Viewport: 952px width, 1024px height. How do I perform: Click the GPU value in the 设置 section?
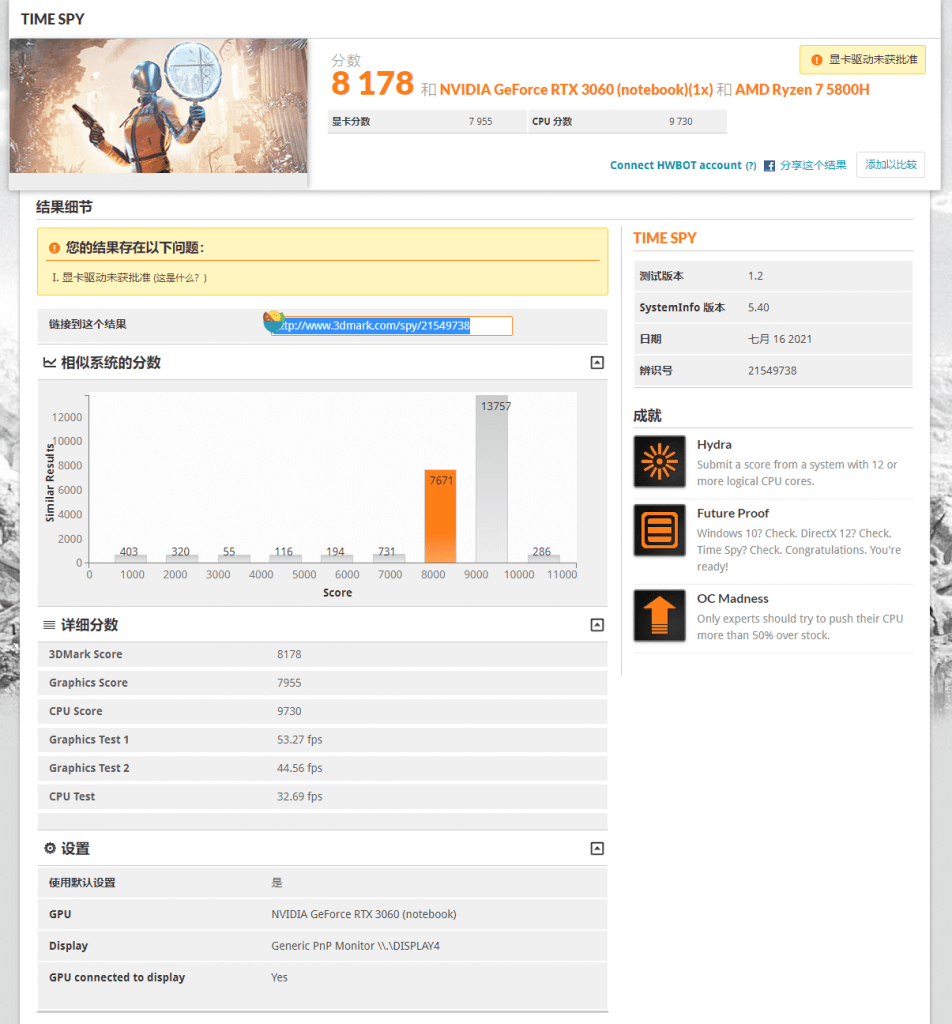tap(364, 914)
